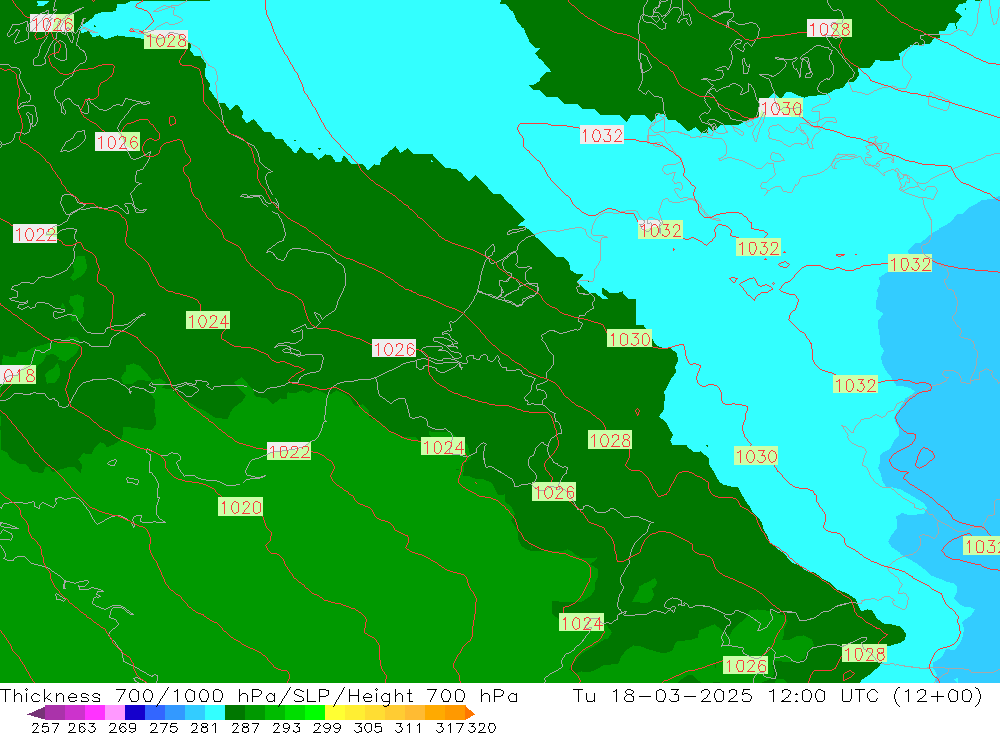Click the 293 legend value
The image size is (1000, 733).
click(286, 727)
